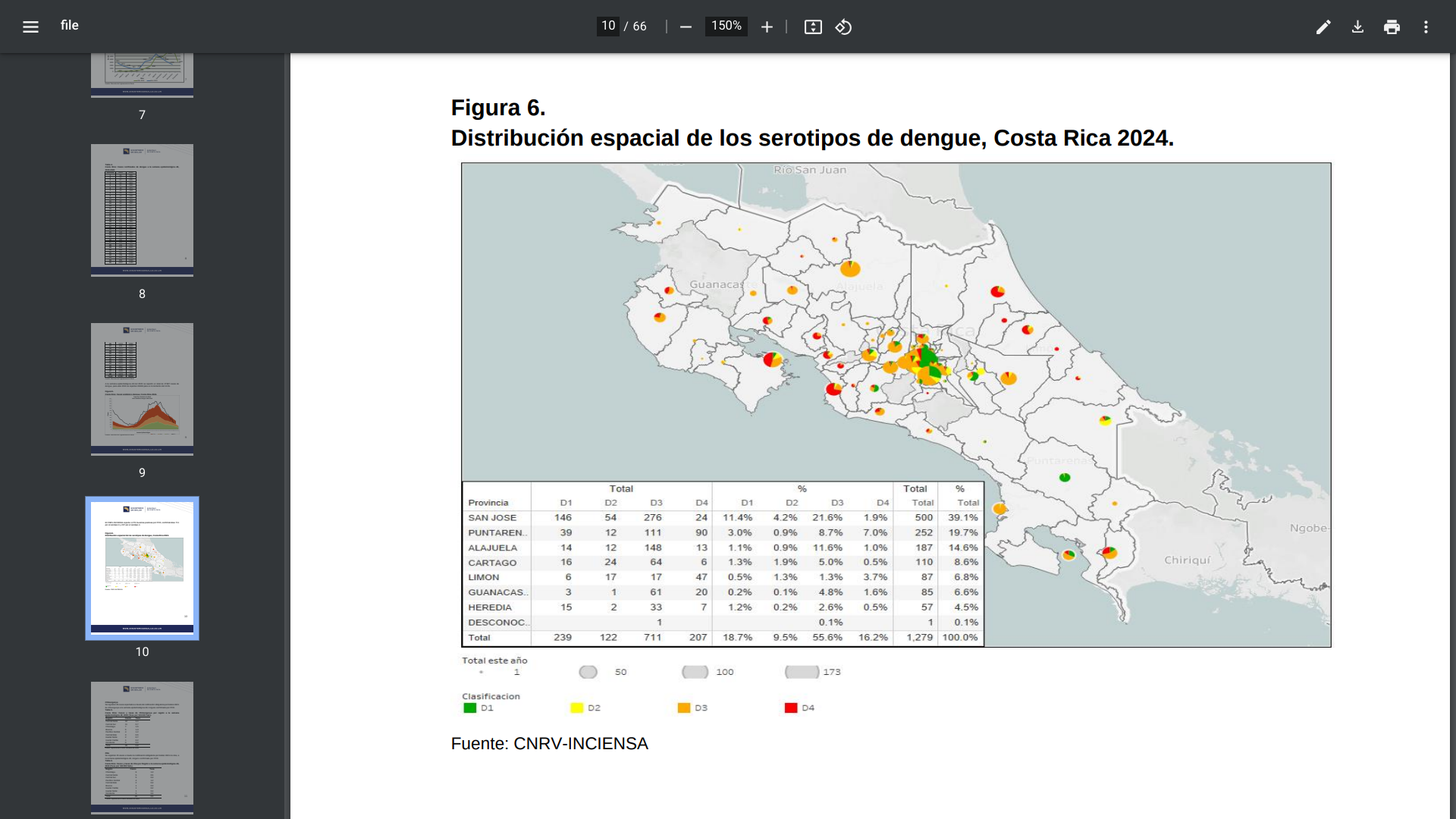
Task: Open page 8 thumbnail
Action: point(142,209)
